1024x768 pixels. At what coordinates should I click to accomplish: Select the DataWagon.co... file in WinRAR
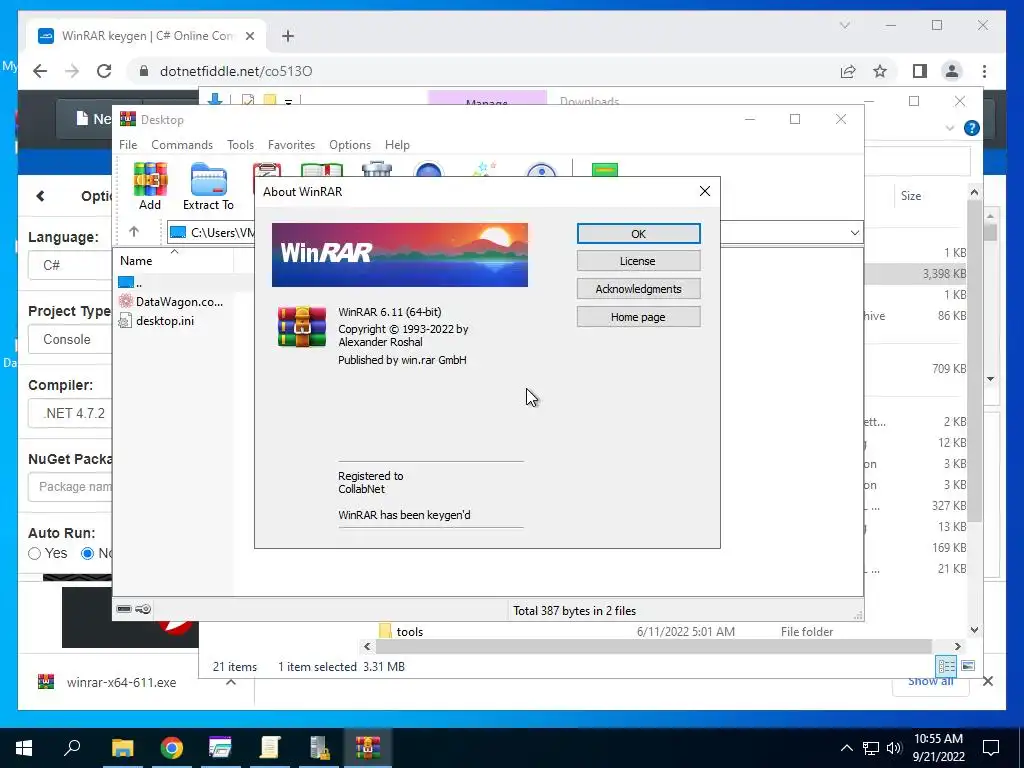coord(171,301)
